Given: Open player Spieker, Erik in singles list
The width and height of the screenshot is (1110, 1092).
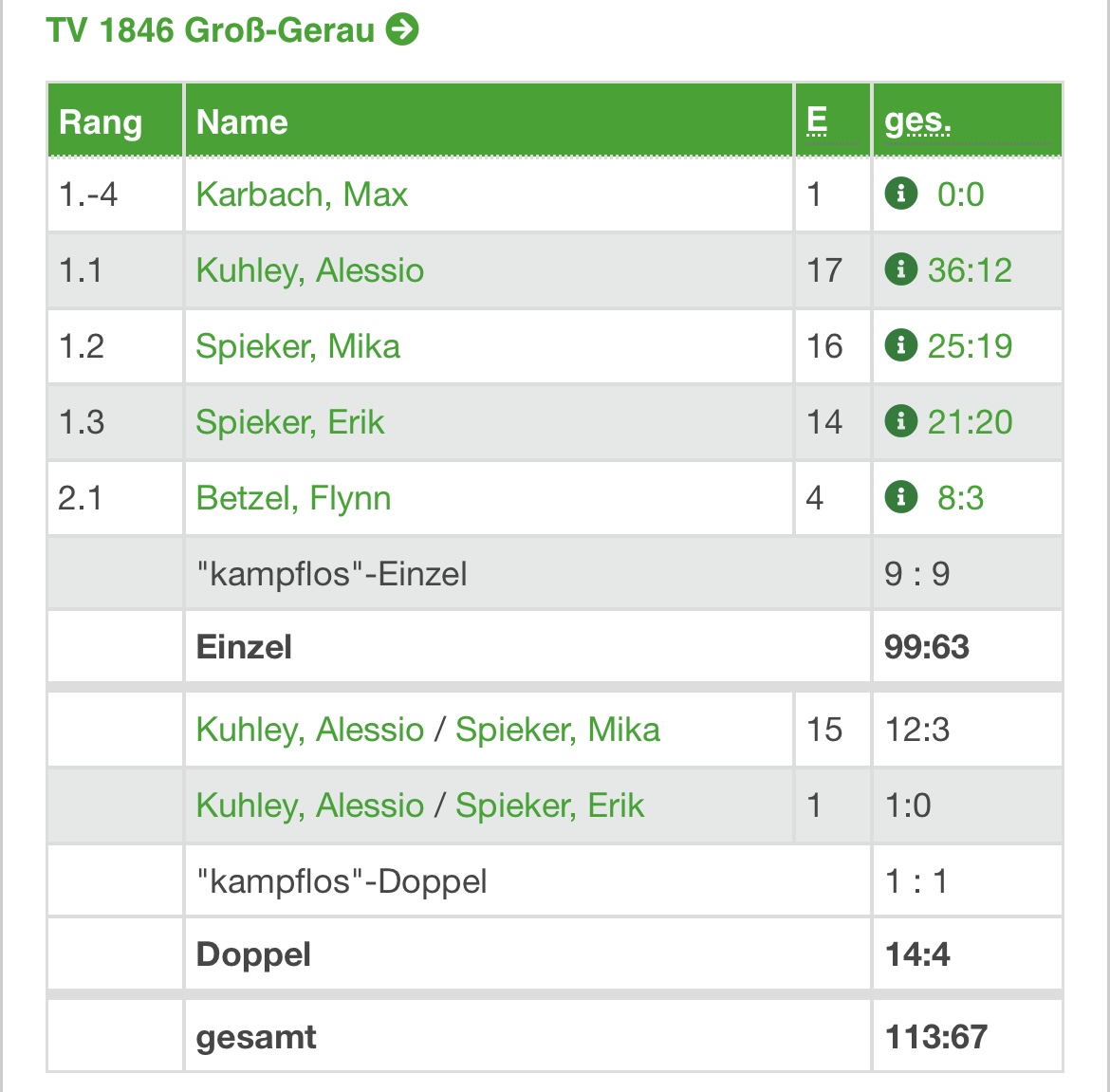Looking at the screenshot, I should click(290, 422).
